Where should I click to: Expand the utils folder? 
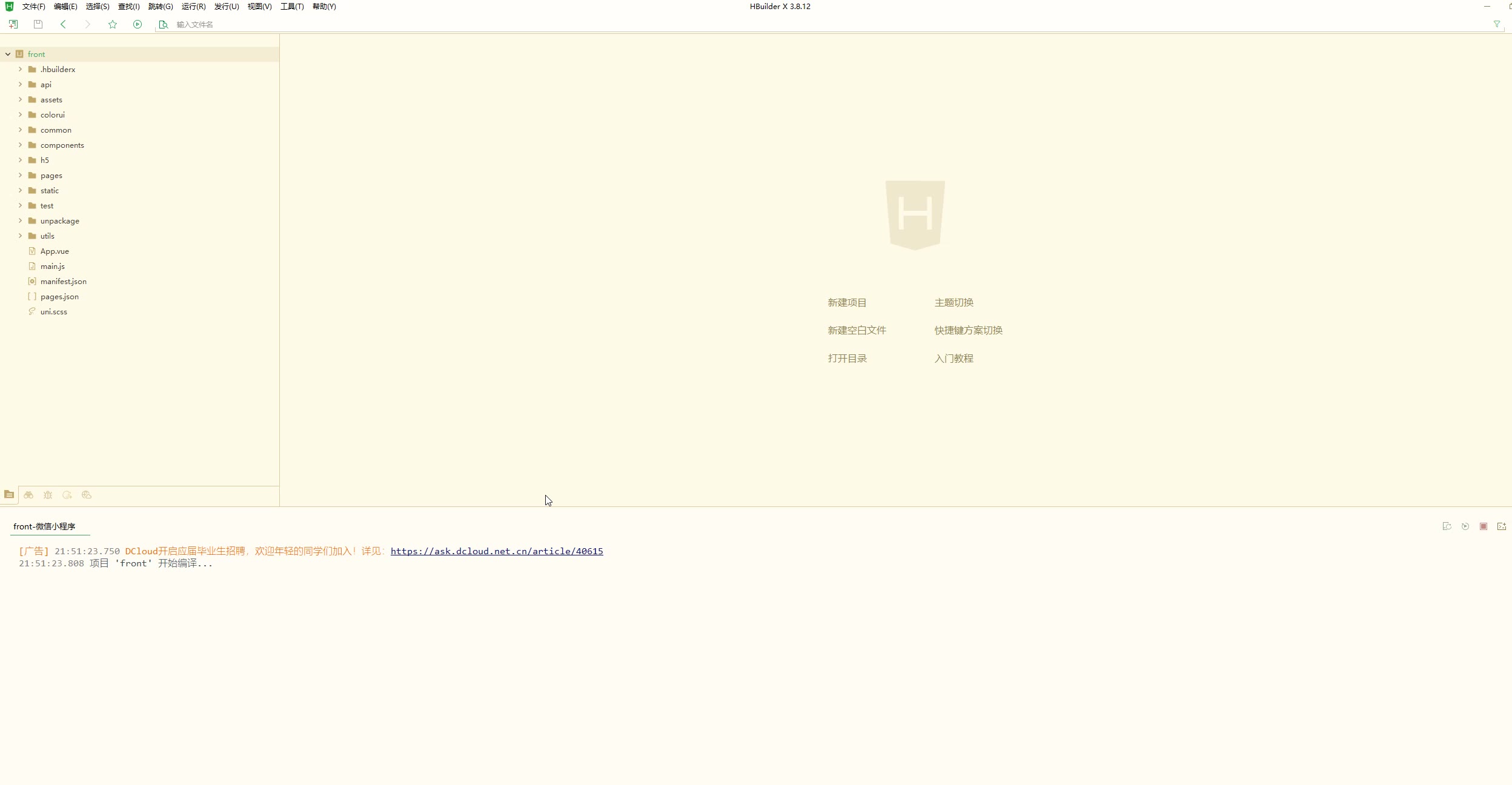[x=20, y=236]
